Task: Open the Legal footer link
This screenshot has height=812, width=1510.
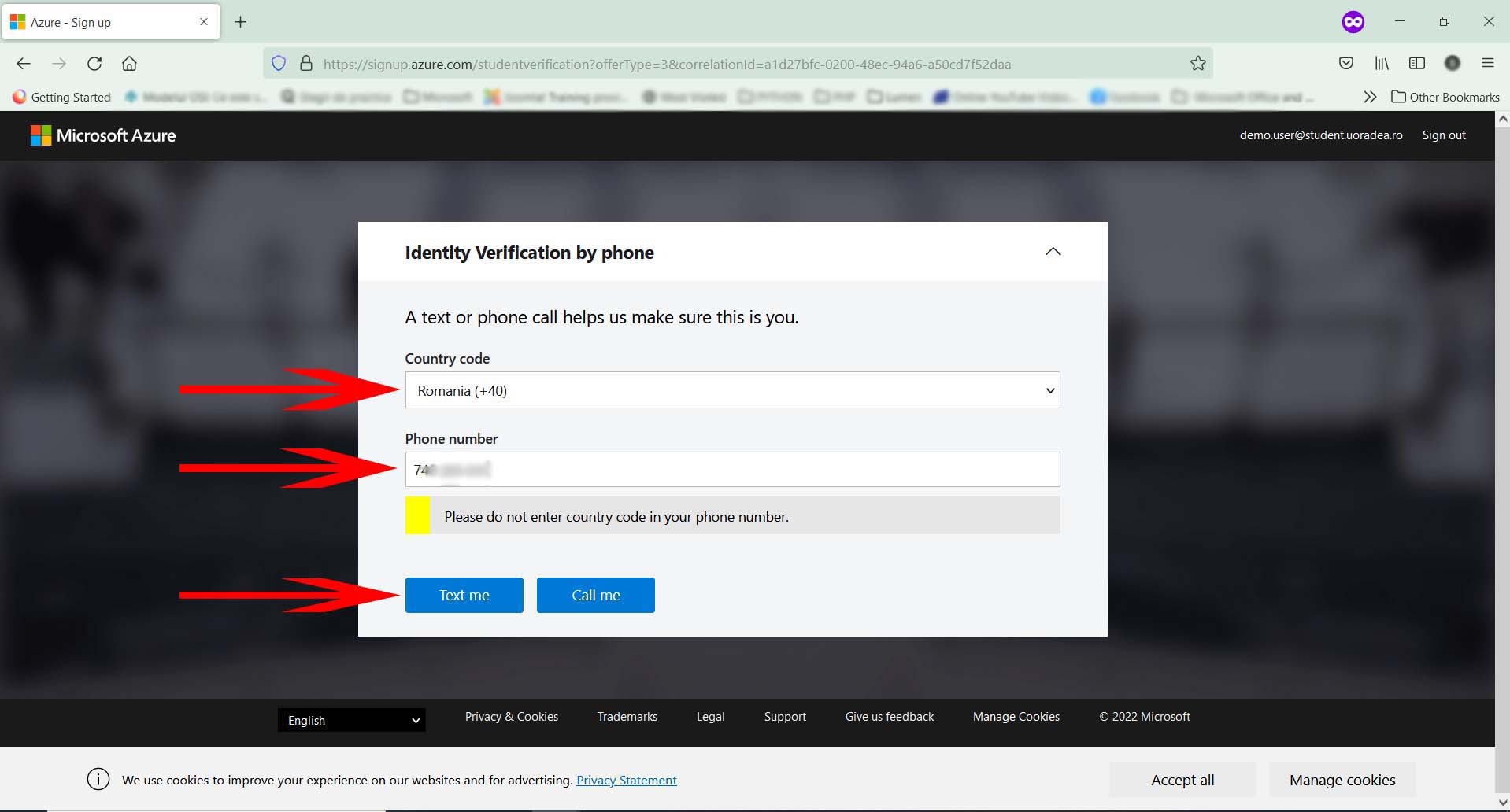Action: pyautogui.click(x=710, y=717)
